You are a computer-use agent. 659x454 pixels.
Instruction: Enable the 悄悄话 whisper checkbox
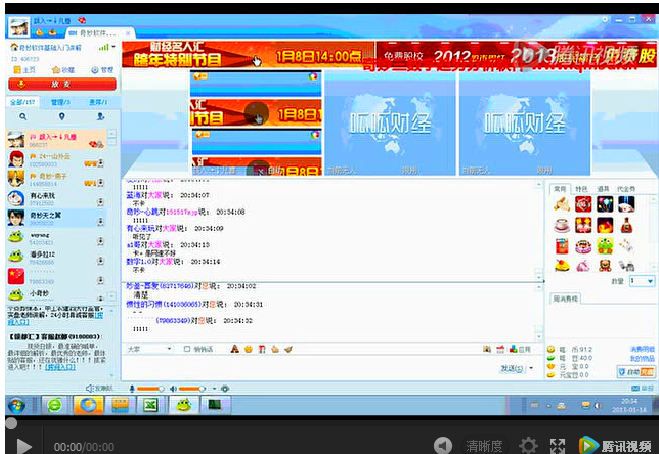[x=188, y=349]
